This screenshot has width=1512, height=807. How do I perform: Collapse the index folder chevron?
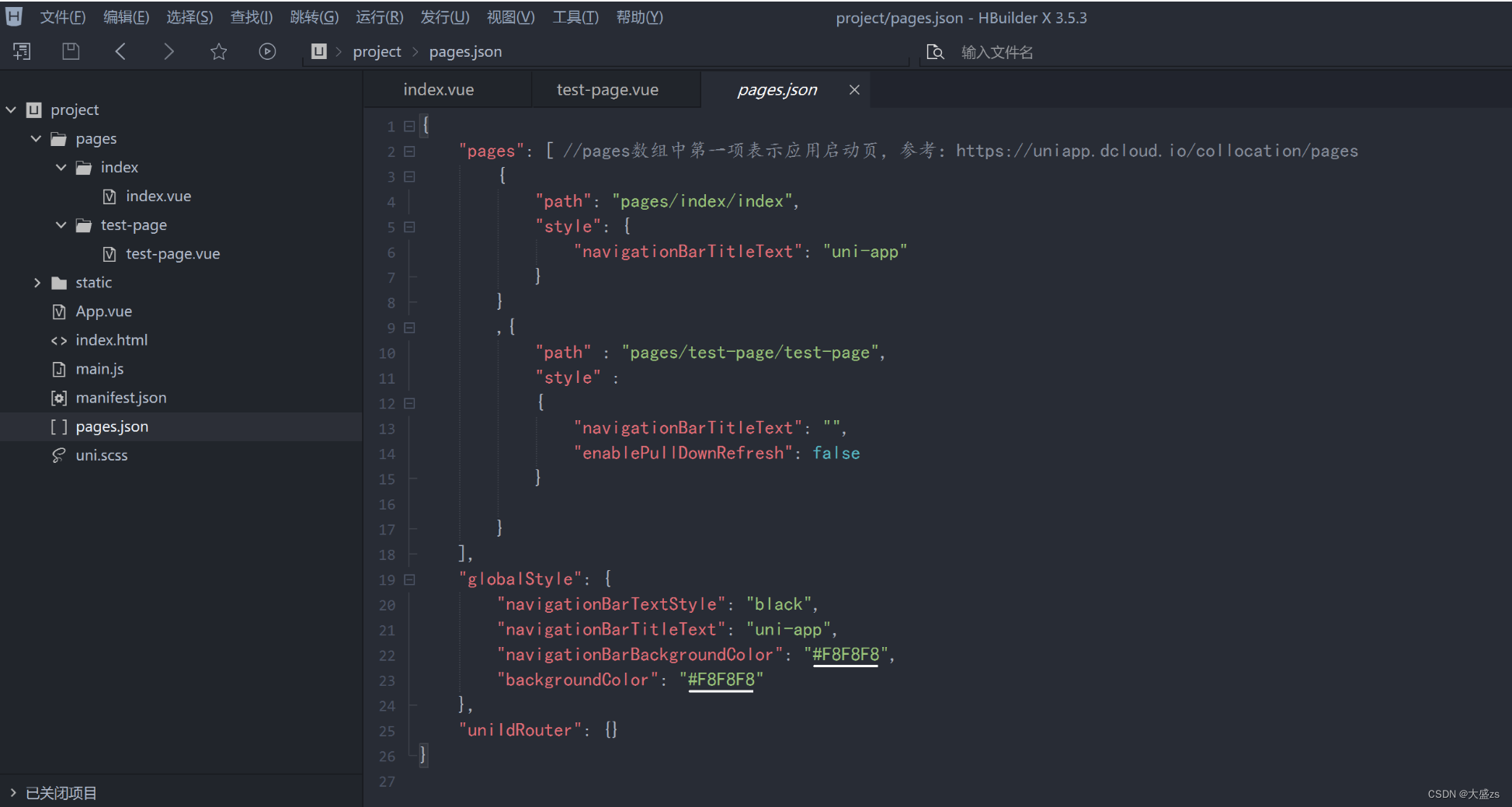pyautogui.click(x=61, y=168)
